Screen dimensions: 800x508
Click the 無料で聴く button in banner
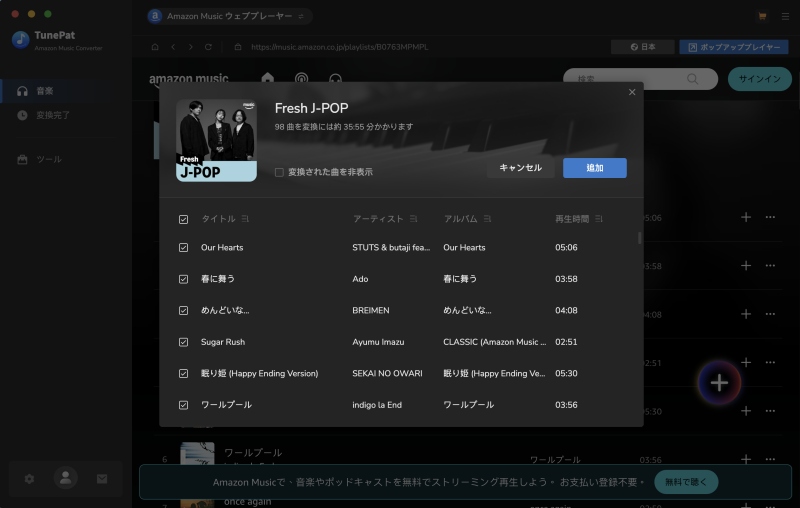(x=686, y=482)
